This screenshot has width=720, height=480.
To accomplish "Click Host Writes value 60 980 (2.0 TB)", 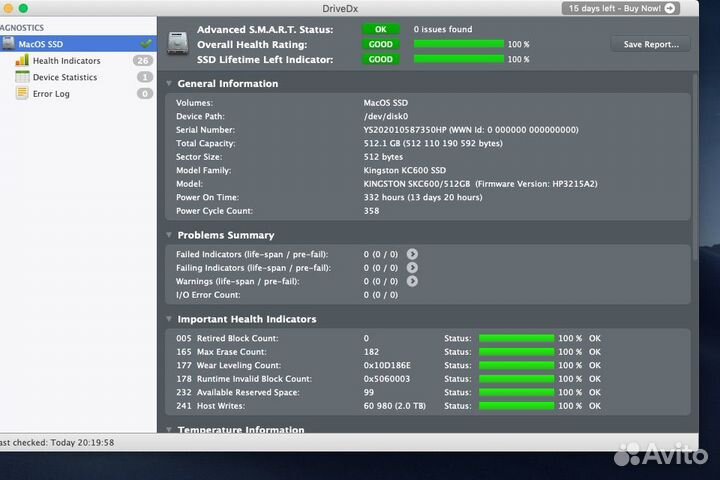I will click(x=394, y=406).
